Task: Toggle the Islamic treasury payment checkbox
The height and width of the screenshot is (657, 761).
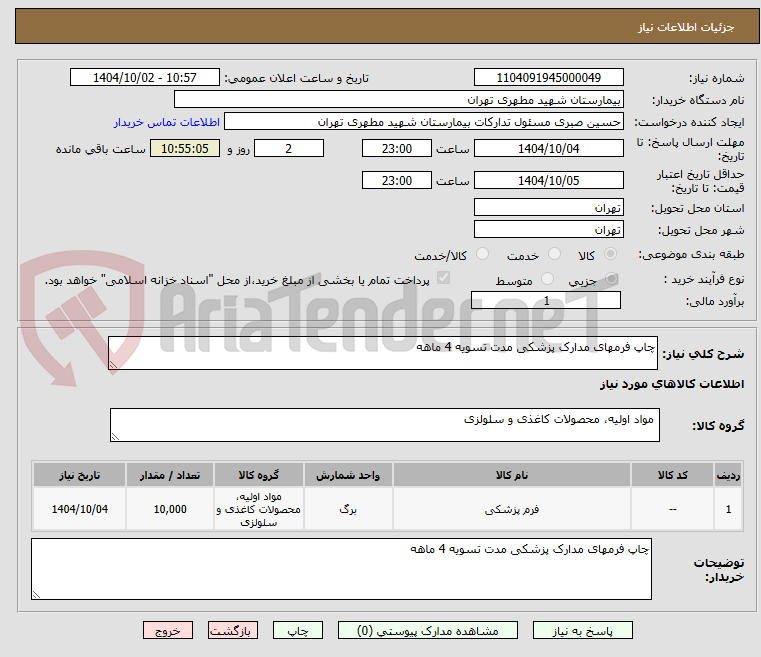Action: tap(443, 278)
